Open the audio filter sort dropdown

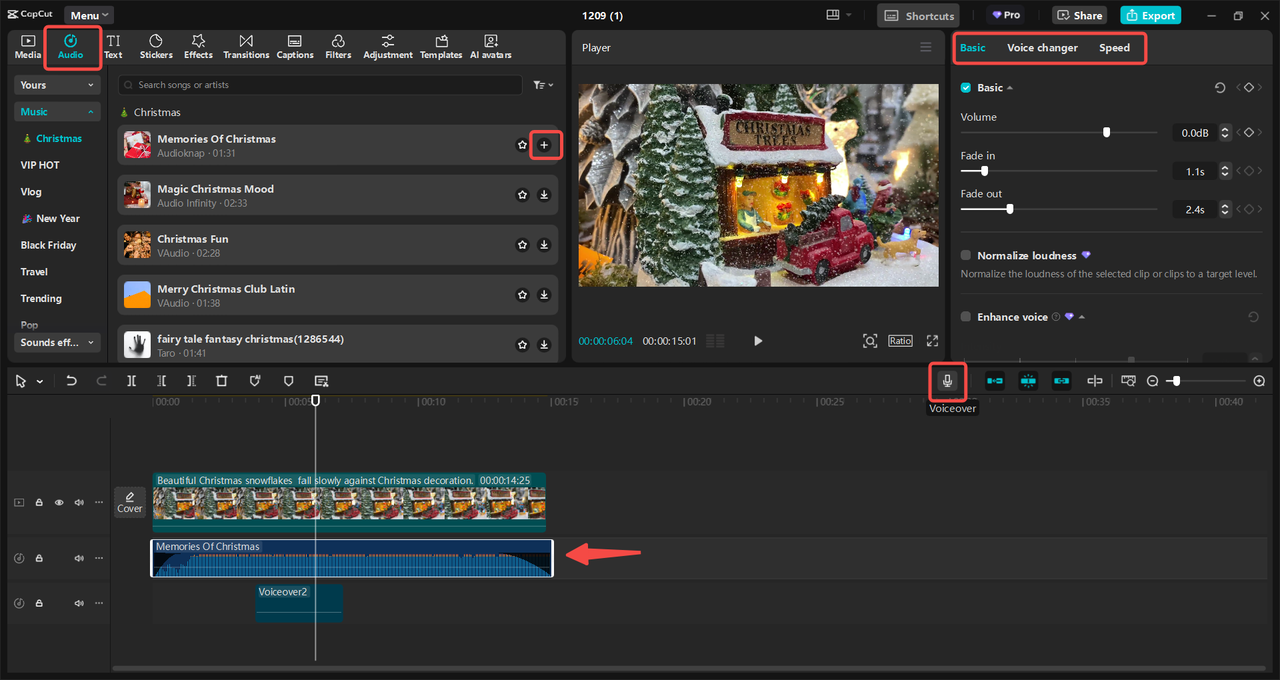[543, 85]
